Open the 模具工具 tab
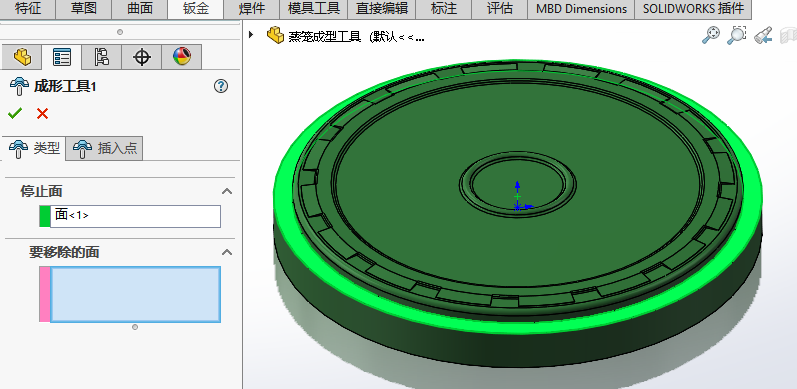The image size is (797, 389). point(314,9)
